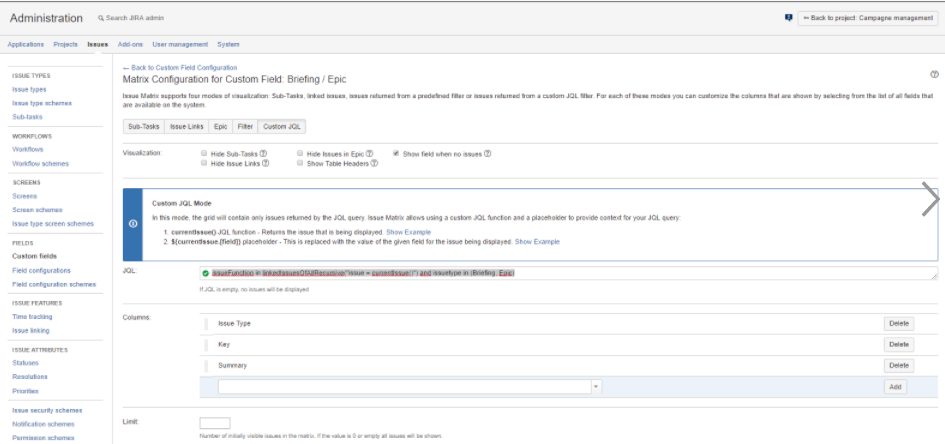Grab drag handle of Issue Type column
945x444 pixels.
pos(205,324)
